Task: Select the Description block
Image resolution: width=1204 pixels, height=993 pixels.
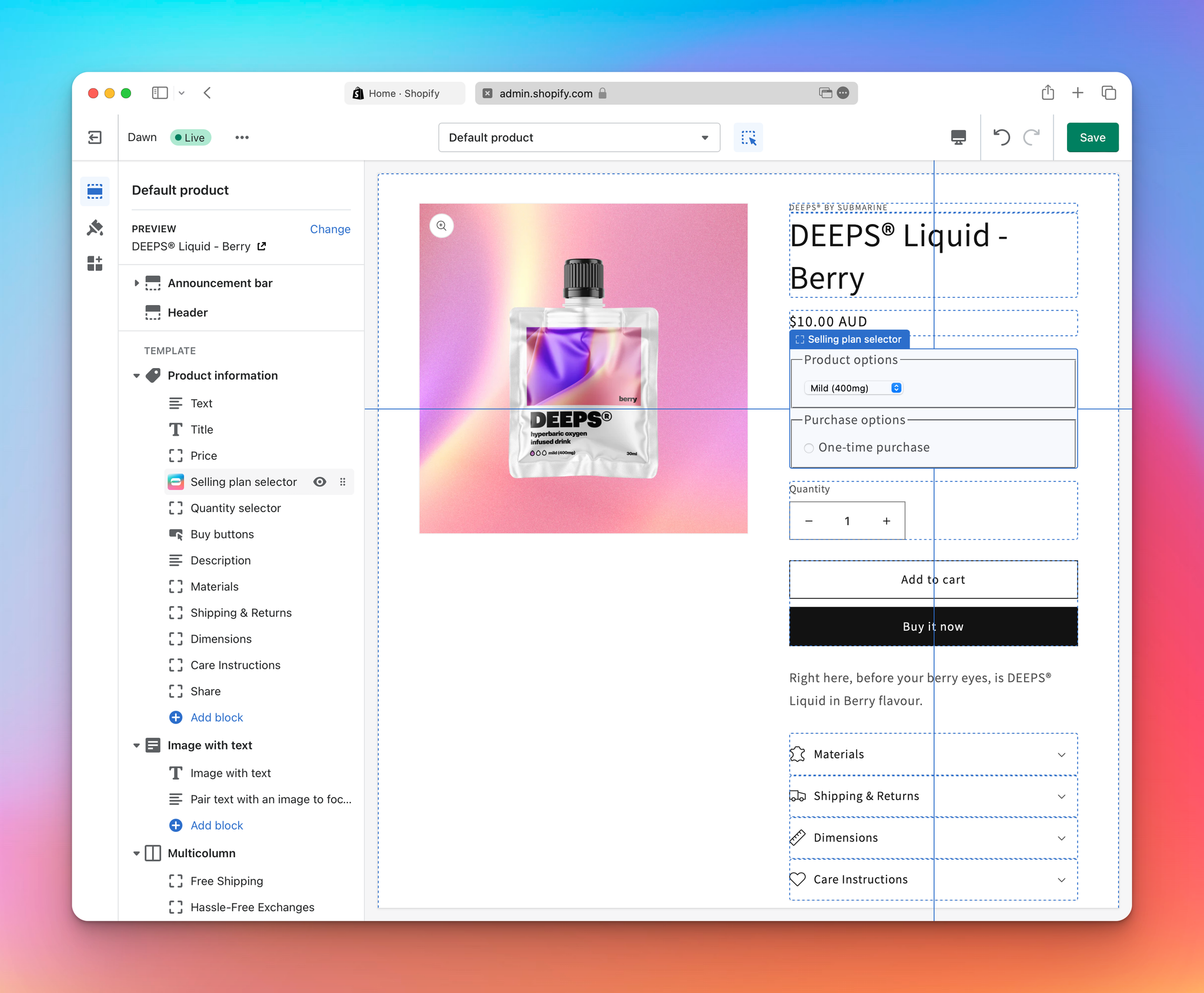Action: [x=220, y=560]
